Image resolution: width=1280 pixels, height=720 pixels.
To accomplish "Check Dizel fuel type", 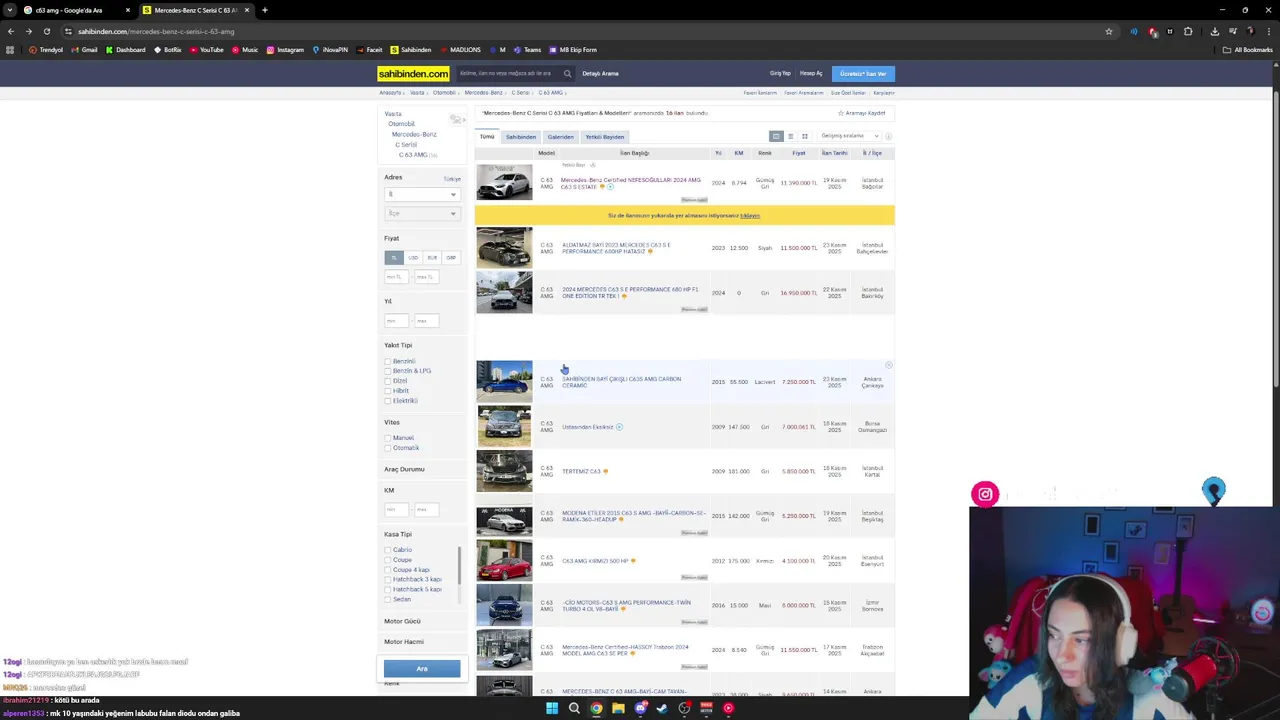I will coord(388,381).
